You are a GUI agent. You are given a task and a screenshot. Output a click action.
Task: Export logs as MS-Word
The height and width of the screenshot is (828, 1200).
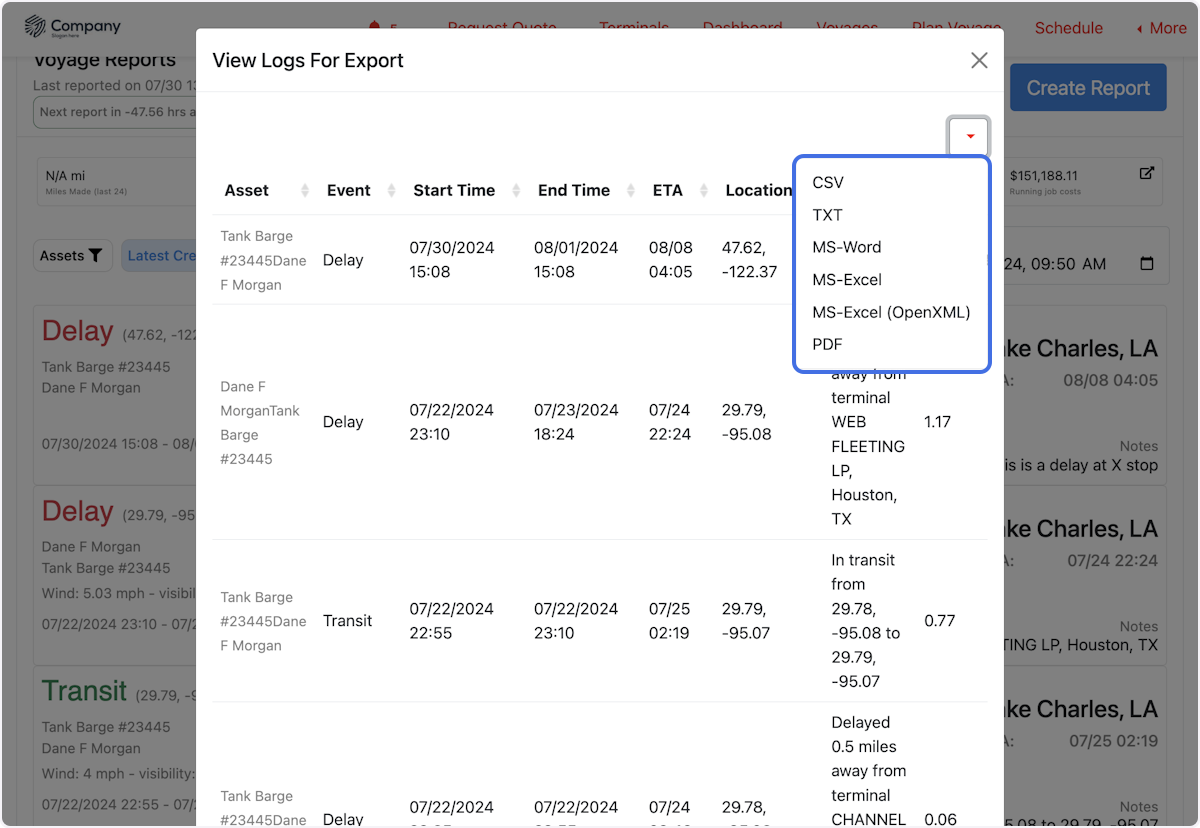[x=846, y=247]
